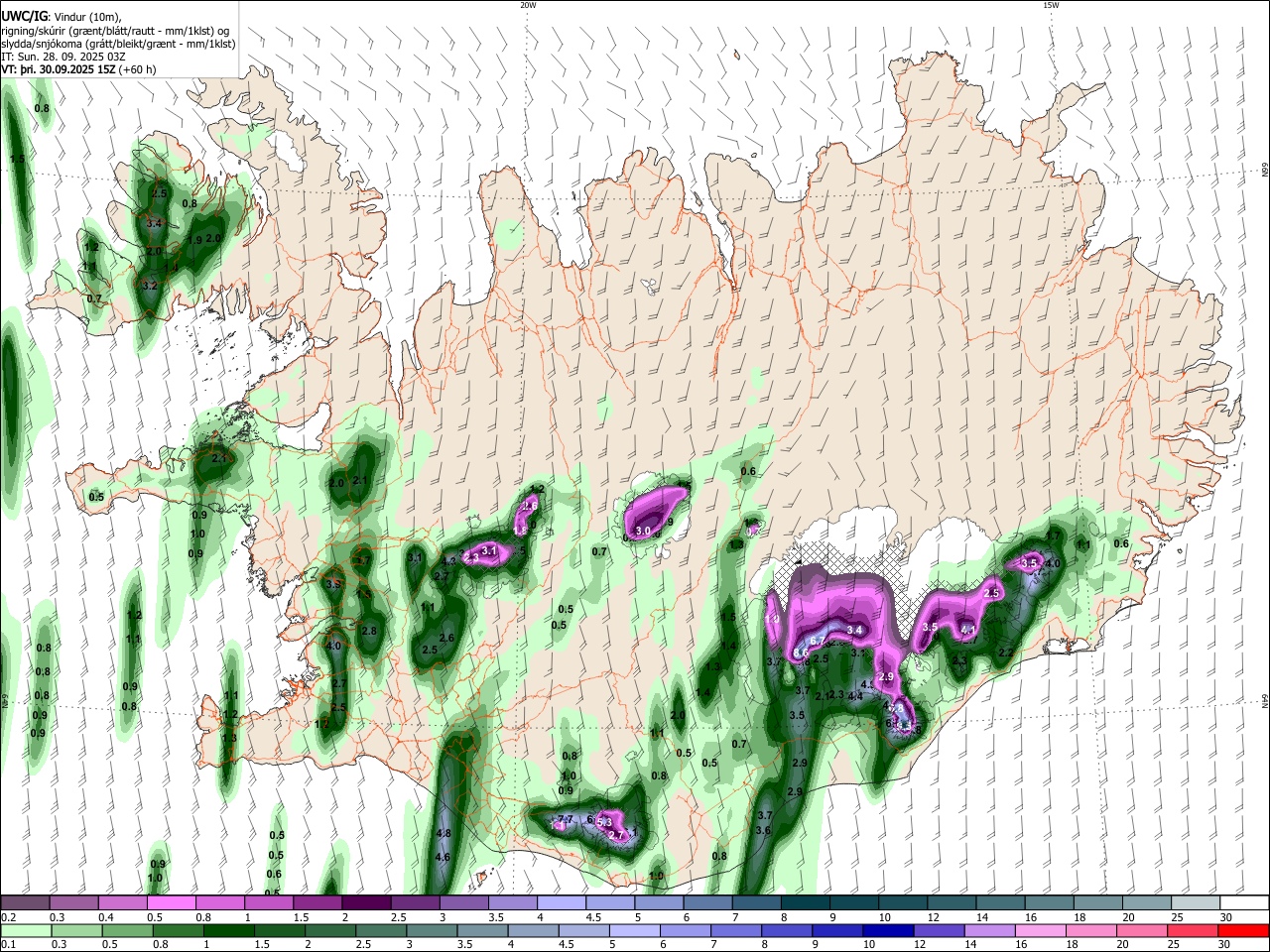Click the "4.1" value in the southeast snow area
Screen dimensions: 1270x952
[968, 629]
